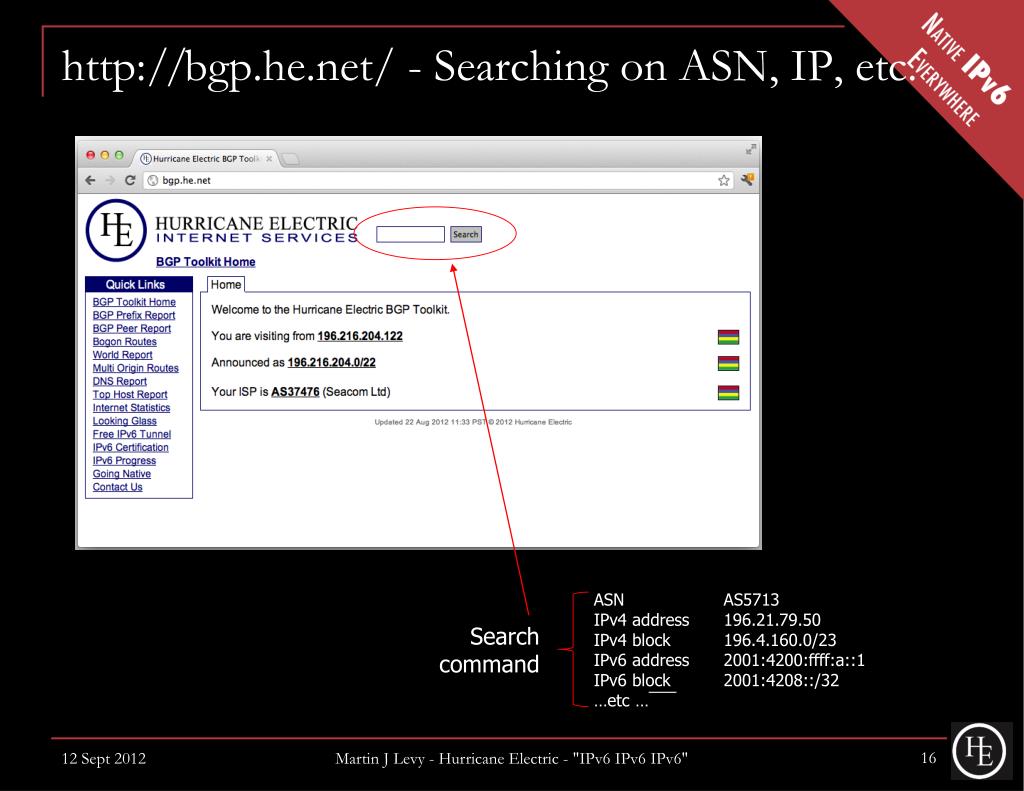
Task: Click the 2001:4208::/32 example block
Action: (781, 681)
